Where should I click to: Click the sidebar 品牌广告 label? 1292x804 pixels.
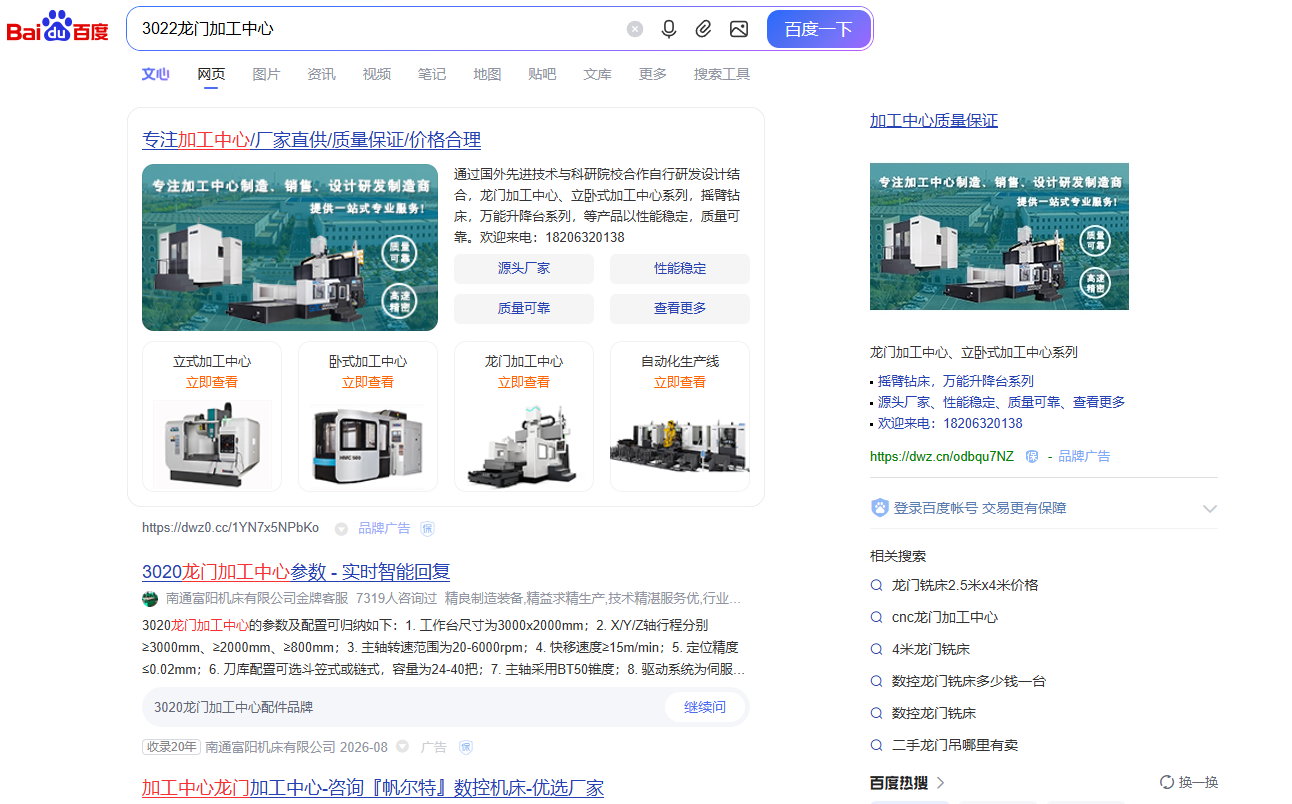point(1084,456)
